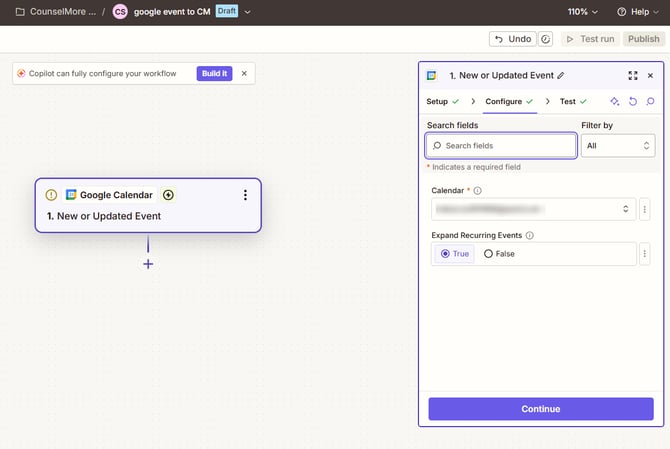The height and width of the screenshot is (449, 670).
Task: Open the Help menu
Action: point(638,12)
